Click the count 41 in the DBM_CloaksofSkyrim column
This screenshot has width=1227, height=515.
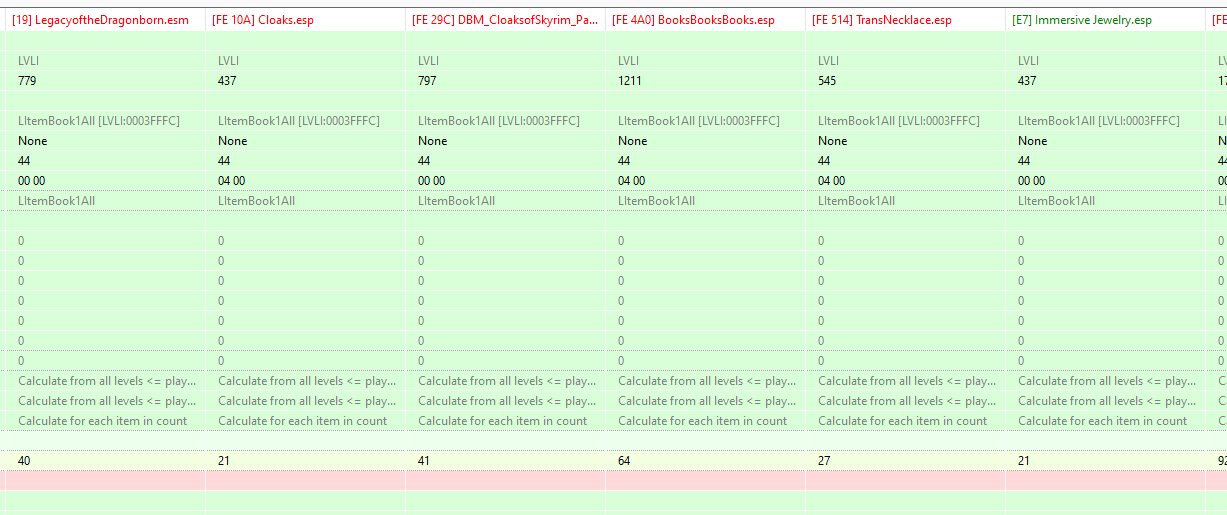tap(424, 461)
